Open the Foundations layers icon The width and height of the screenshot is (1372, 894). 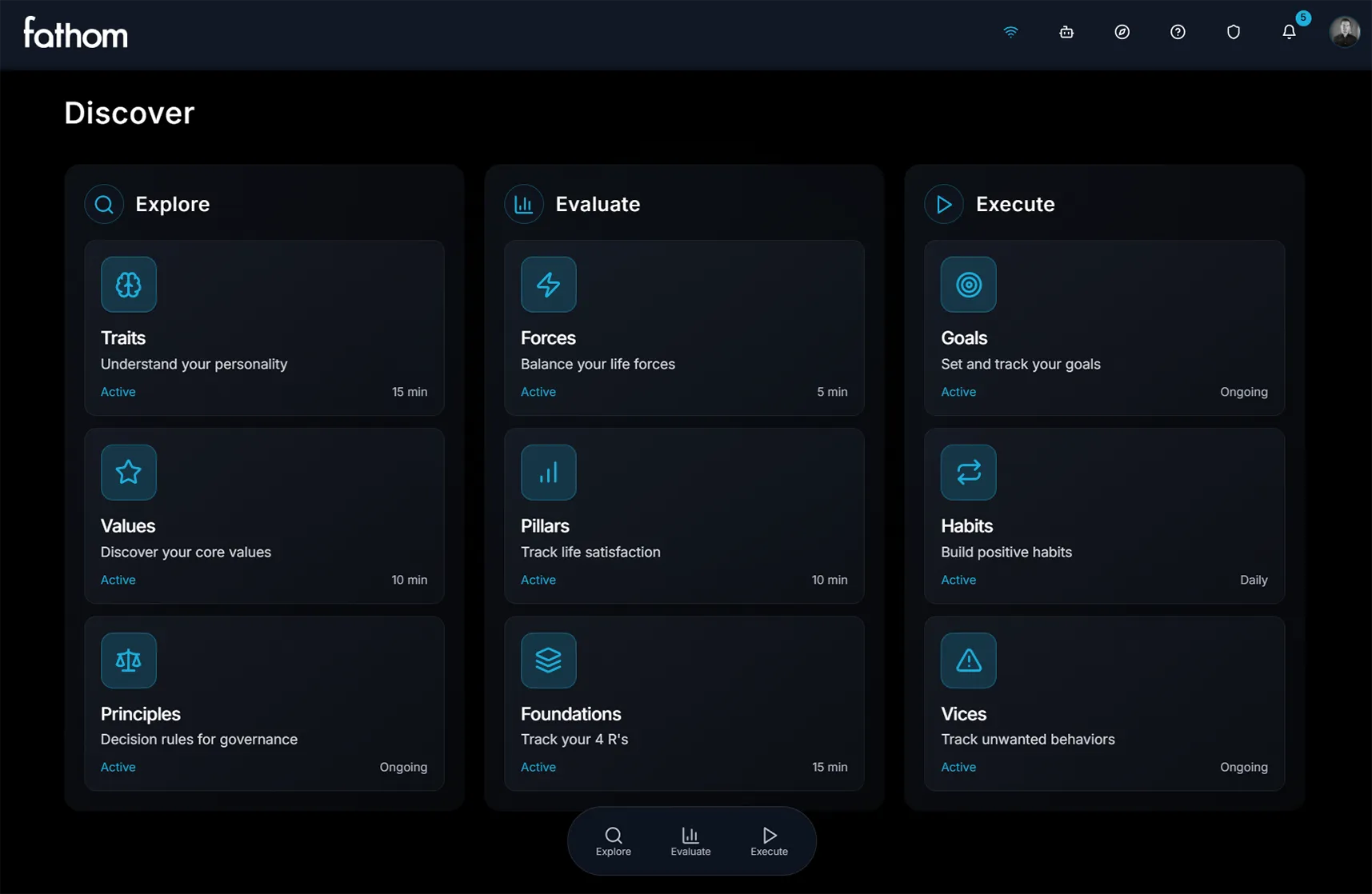[x=548, y=660]
